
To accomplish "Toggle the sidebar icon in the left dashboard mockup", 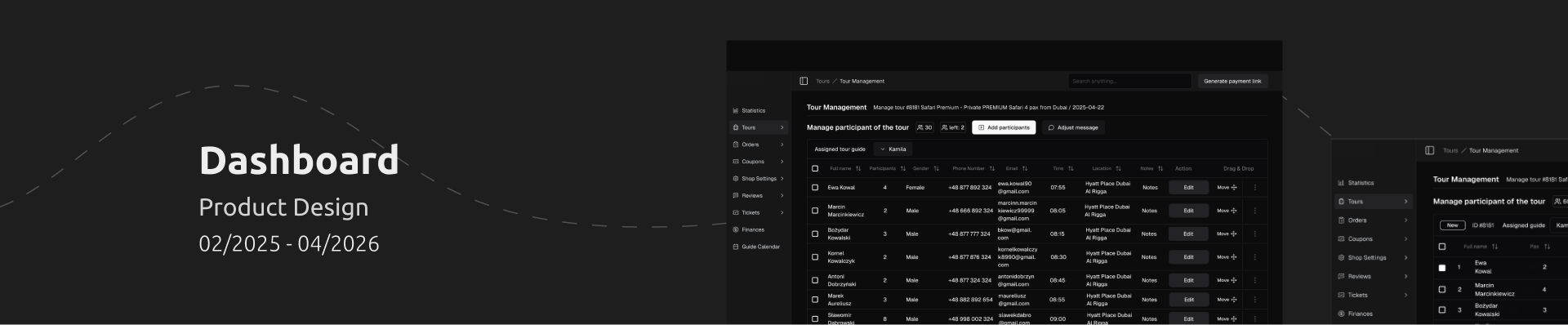I will click(x=804, y=81).
